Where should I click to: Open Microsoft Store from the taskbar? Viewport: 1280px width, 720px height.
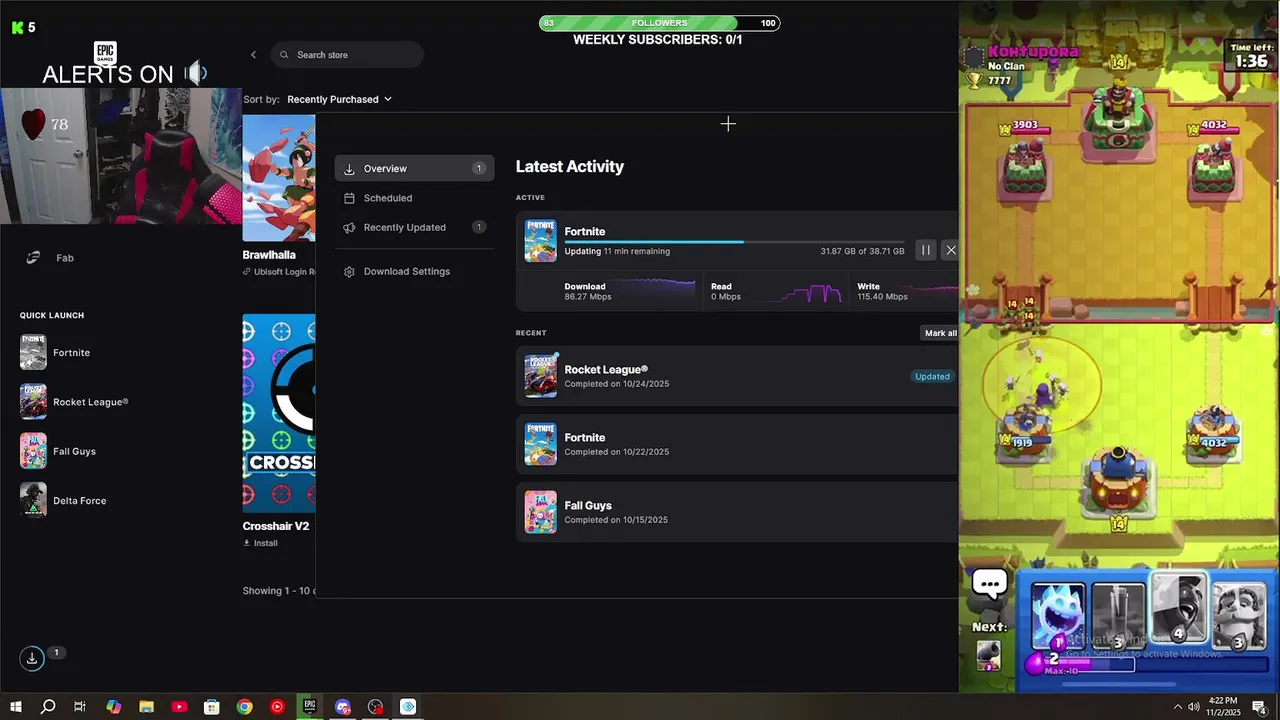pos(212,707)
